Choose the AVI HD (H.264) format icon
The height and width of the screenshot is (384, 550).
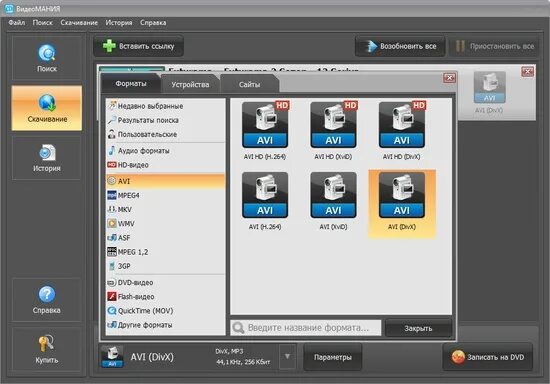[265, 125]
